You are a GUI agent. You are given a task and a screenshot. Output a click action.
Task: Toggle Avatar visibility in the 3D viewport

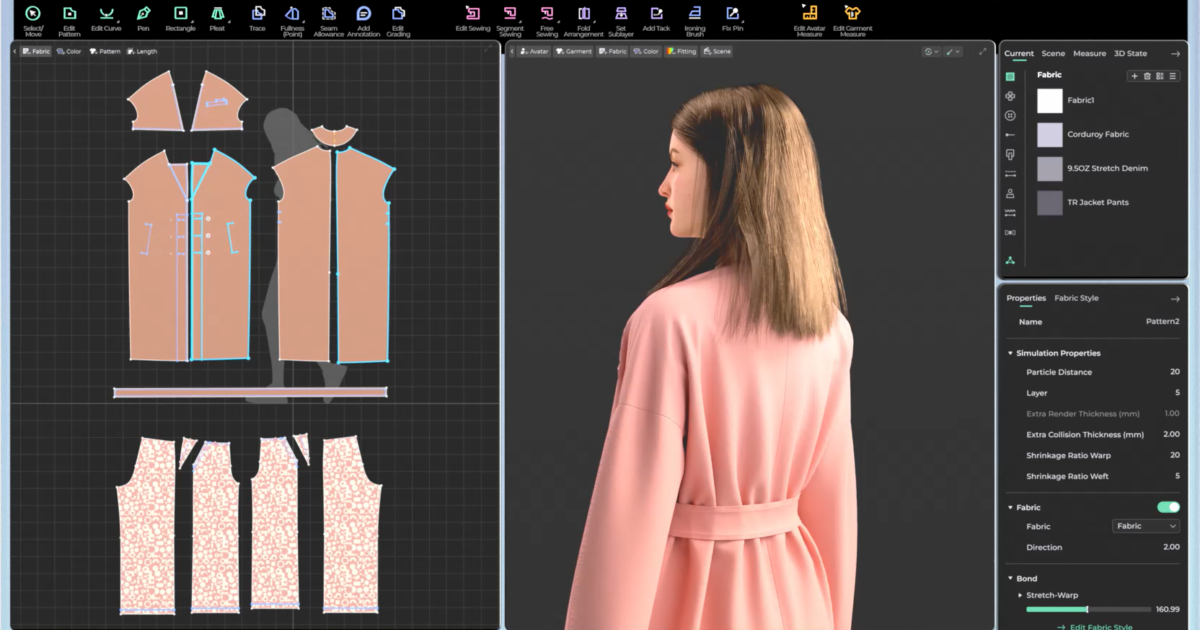coord(535,51)
